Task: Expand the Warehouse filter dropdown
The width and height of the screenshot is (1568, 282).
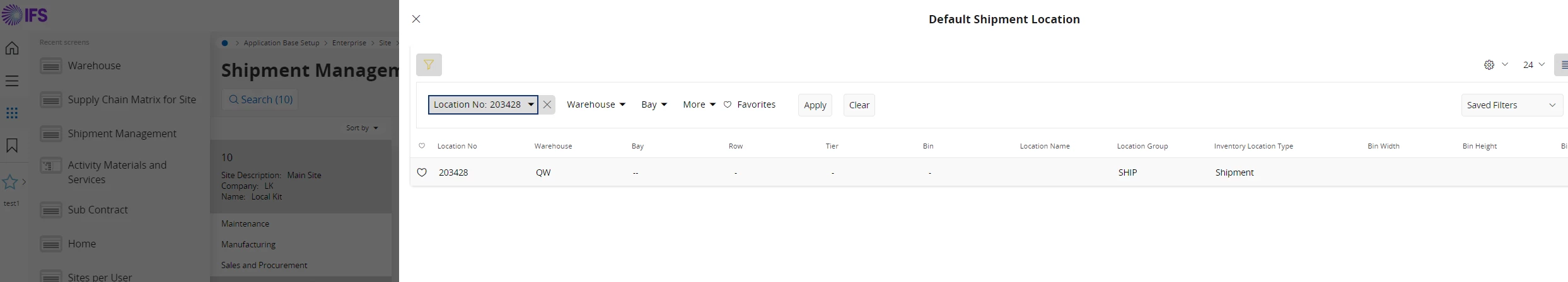Action: [596, 105]
